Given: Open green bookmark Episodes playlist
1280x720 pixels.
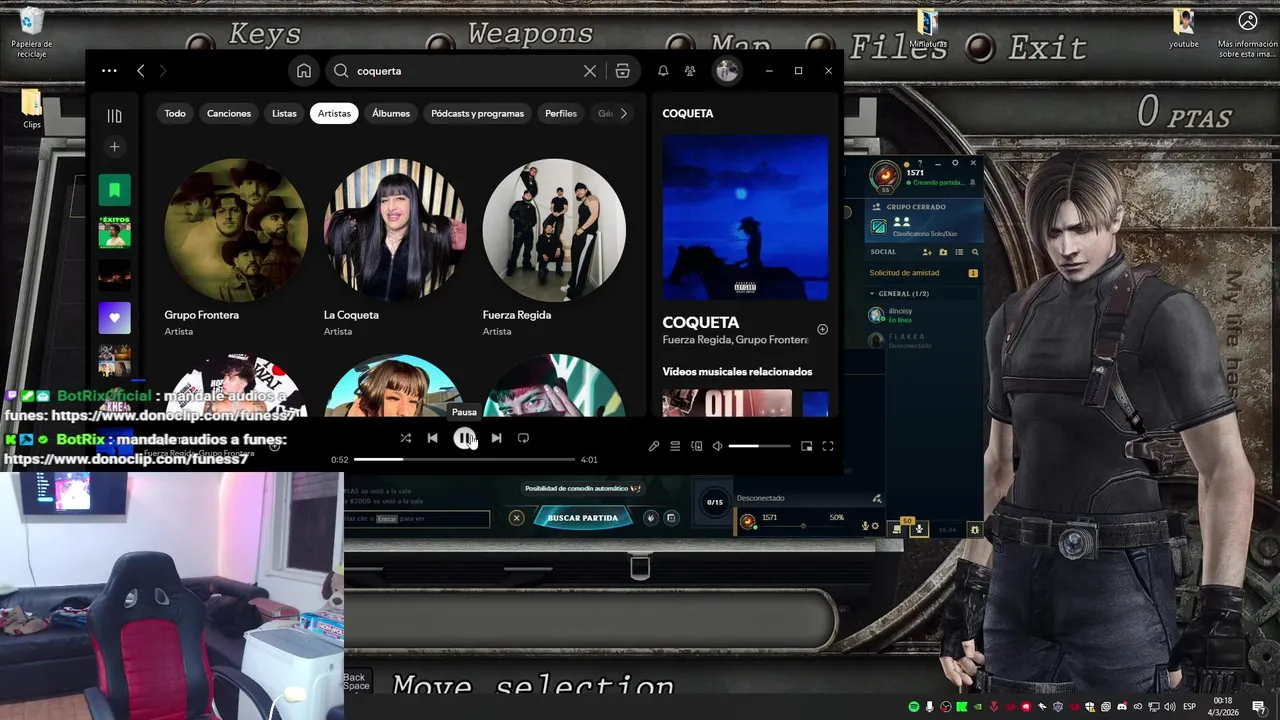Looking at the screenshot, I should 114,190.
